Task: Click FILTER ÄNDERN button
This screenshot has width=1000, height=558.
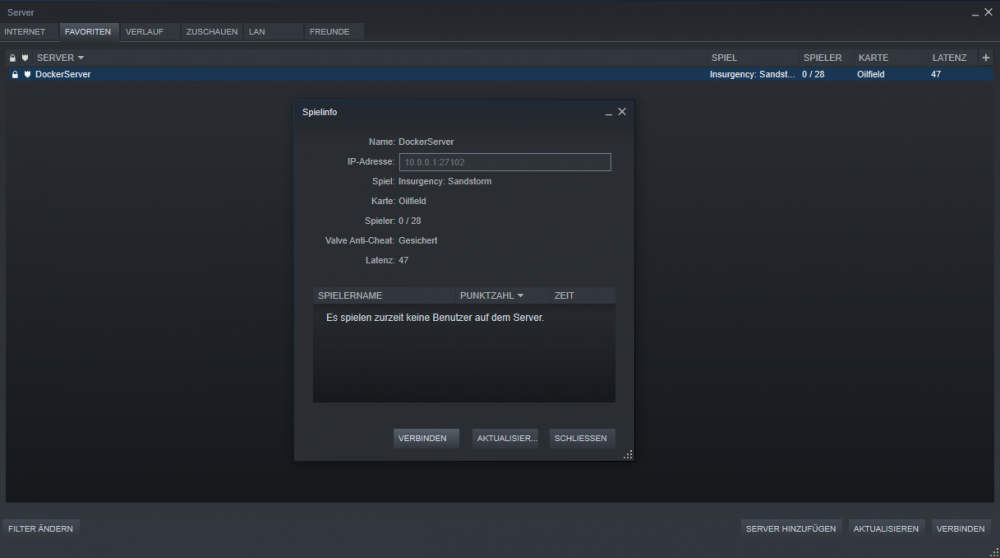Action: [x=41, y=529]
